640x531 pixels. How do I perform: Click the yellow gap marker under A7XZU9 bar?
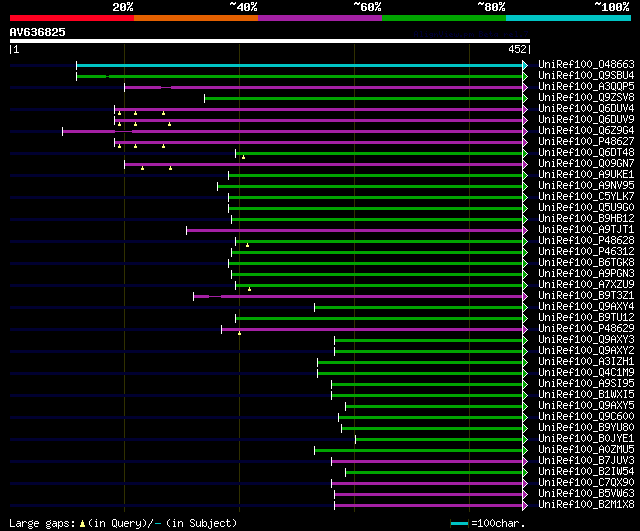(249, 289)
